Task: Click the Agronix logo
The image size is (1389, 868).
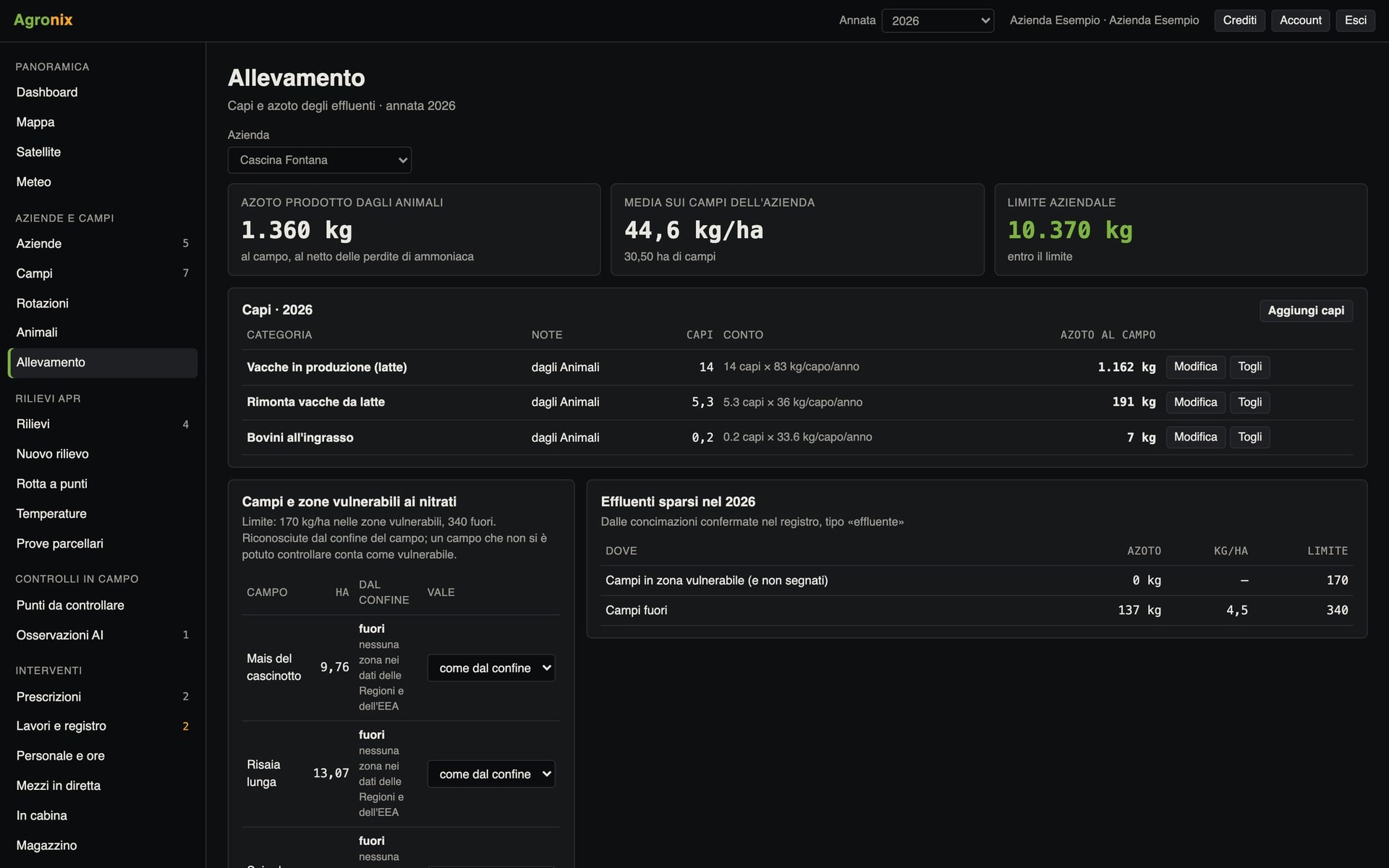Action: point(43,20)
